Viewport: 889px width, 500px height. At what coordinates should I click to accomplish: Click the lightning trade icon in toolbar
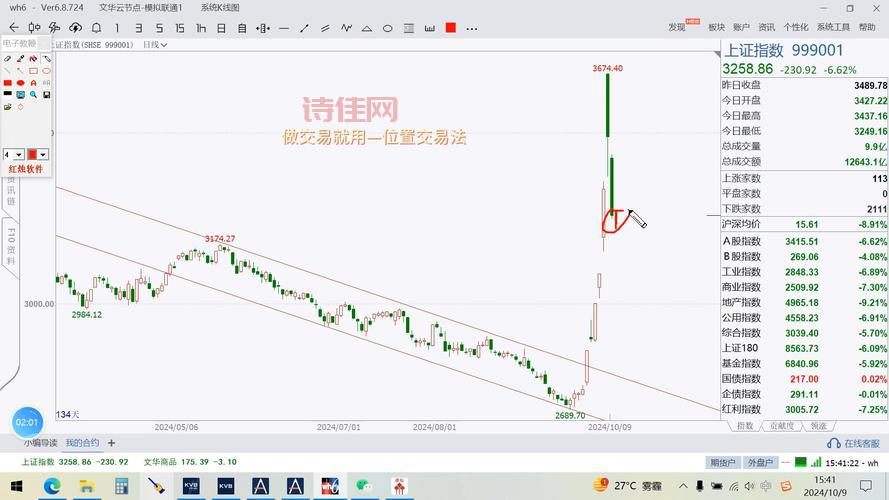click(54, 28)
